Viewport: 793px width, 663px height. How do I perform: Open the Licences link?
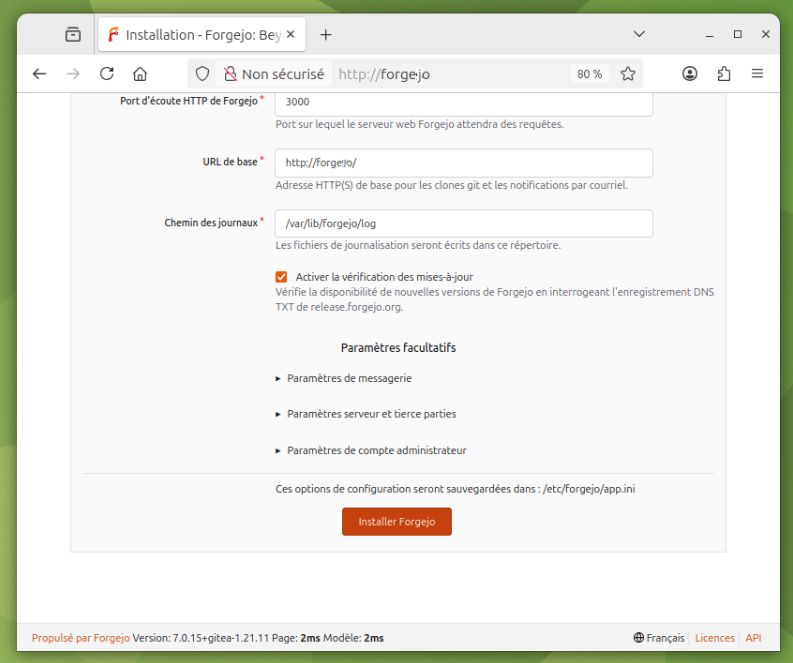coord(715,638)
